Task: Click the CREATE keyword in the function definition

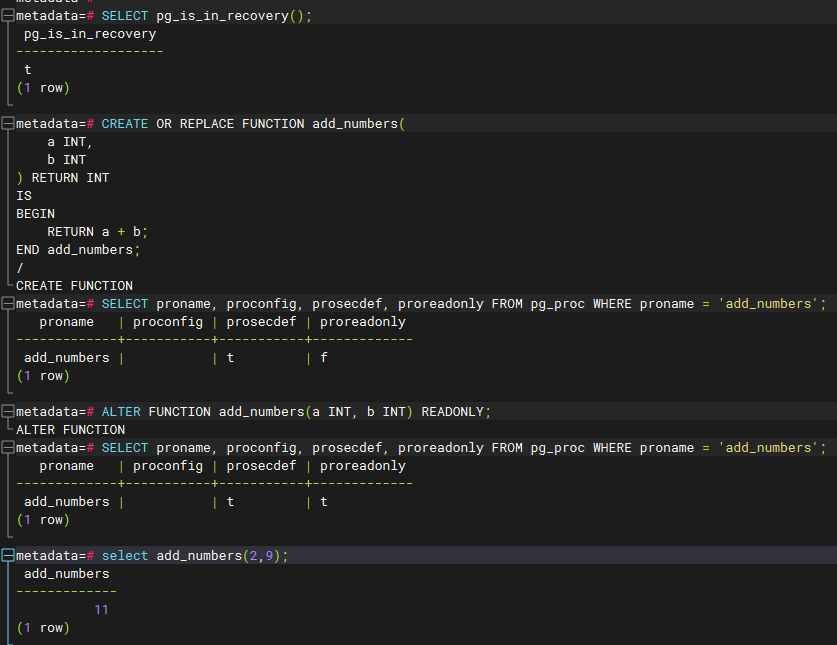Action: coord(124,124)
